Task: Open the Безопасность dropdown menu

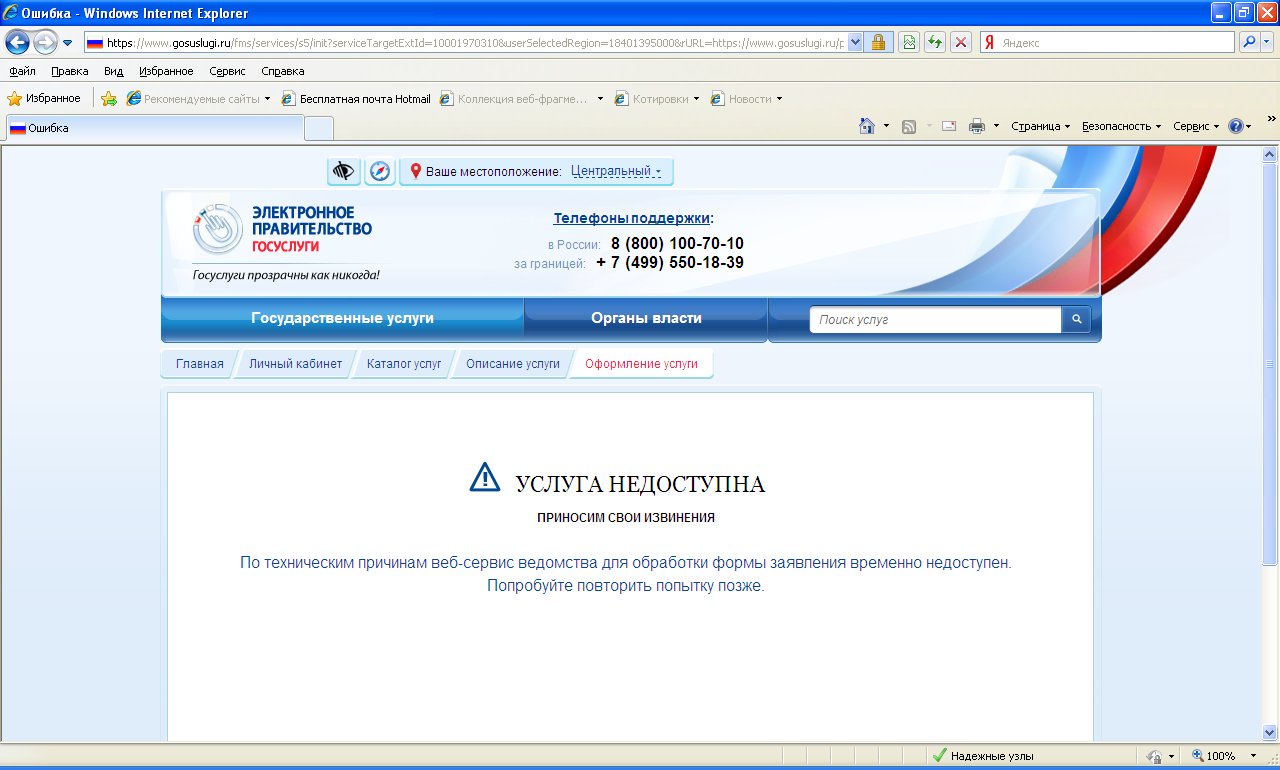Action: 1121,126
